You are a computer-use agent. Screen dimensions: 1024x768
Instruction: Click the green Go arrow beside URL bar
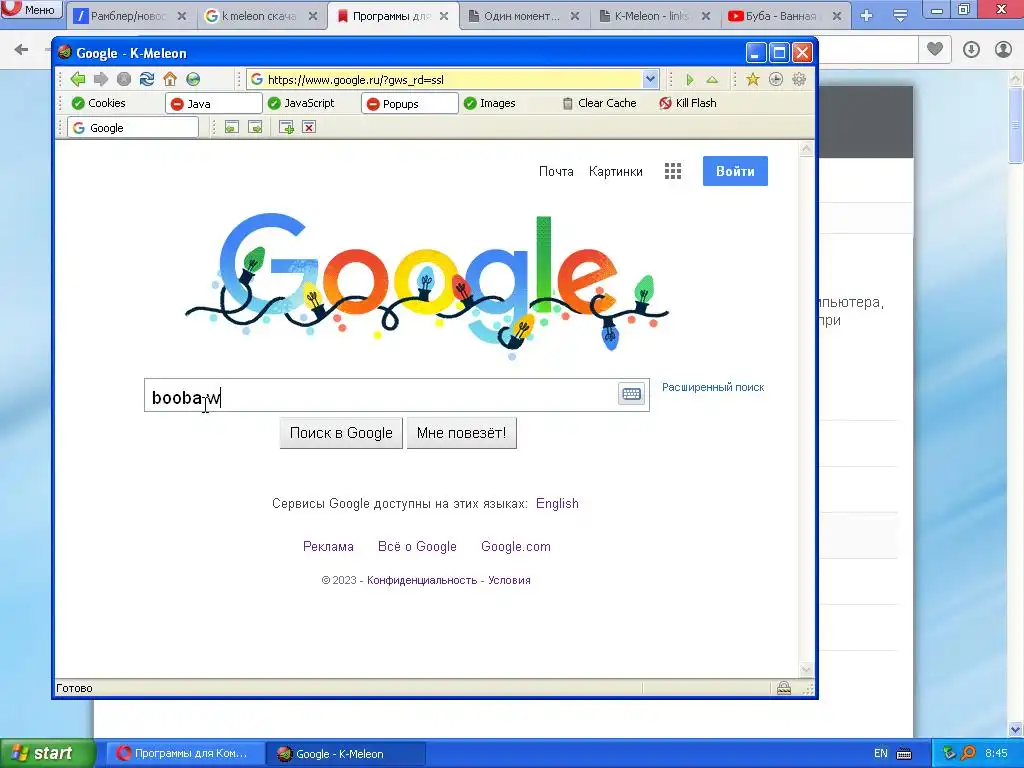pyautogui.click(x=690, y=80)
